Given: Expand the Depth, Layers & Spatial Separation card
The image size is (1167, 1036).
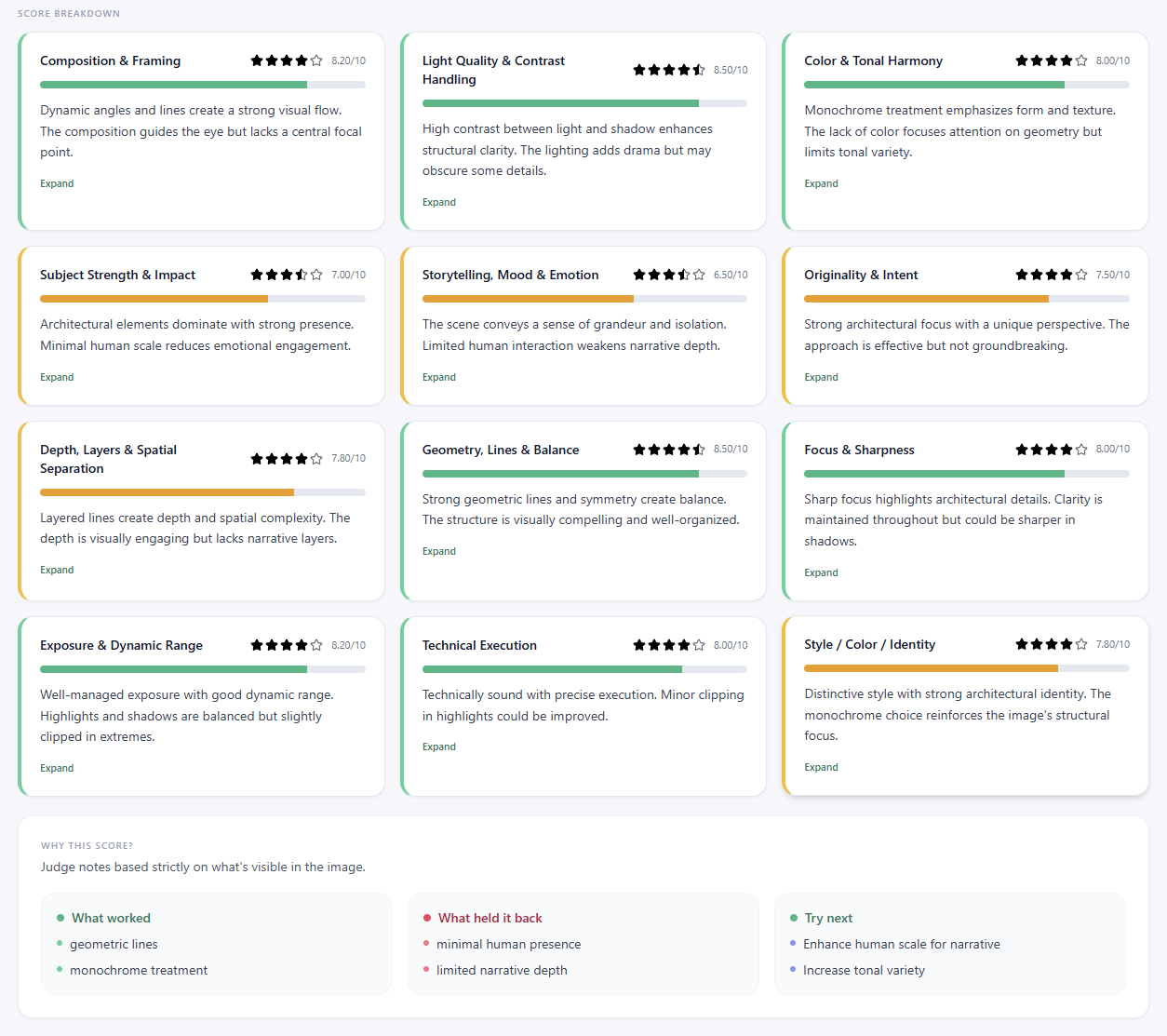Looking at the screenshot, I should pyautogui.click(x=57, y=570).
